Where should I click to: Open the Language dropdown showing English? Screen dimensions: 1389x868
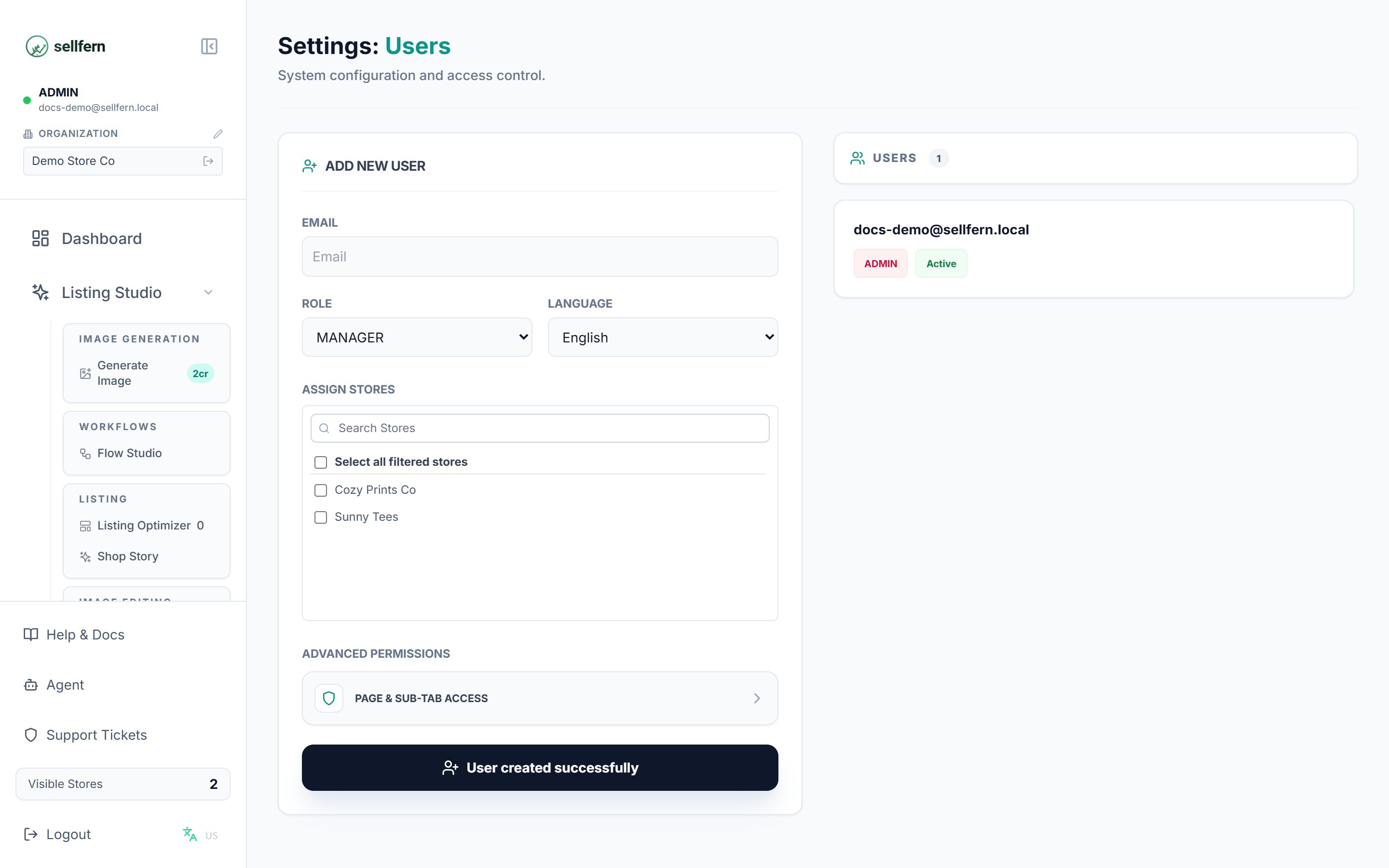[662, 337]
